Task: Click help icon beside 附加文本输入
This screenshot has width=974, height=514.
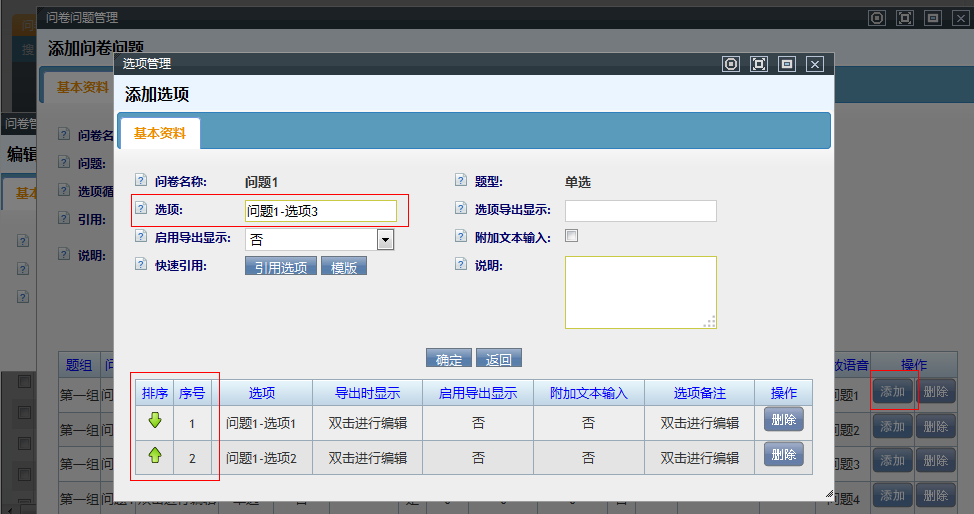Action: pos(461,237)
